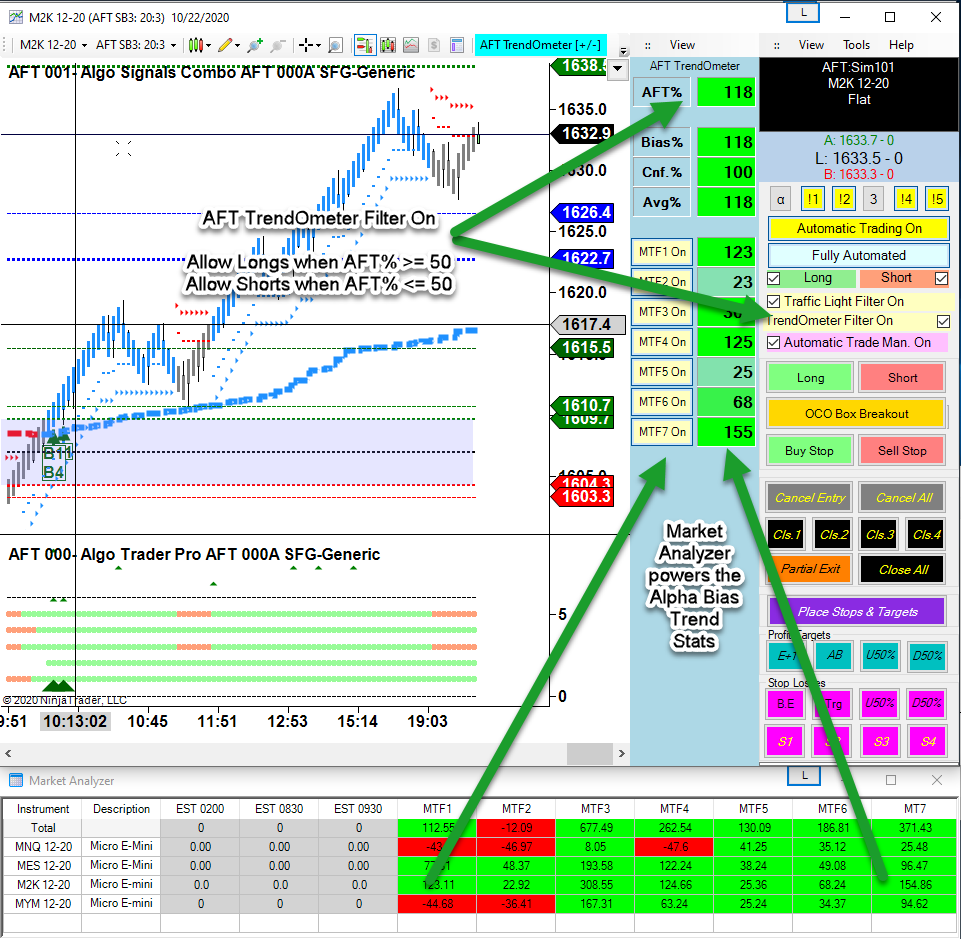This screenshot has width=961, height=939.
Task: Open the Tools menu
Action: tap(856, 45)
